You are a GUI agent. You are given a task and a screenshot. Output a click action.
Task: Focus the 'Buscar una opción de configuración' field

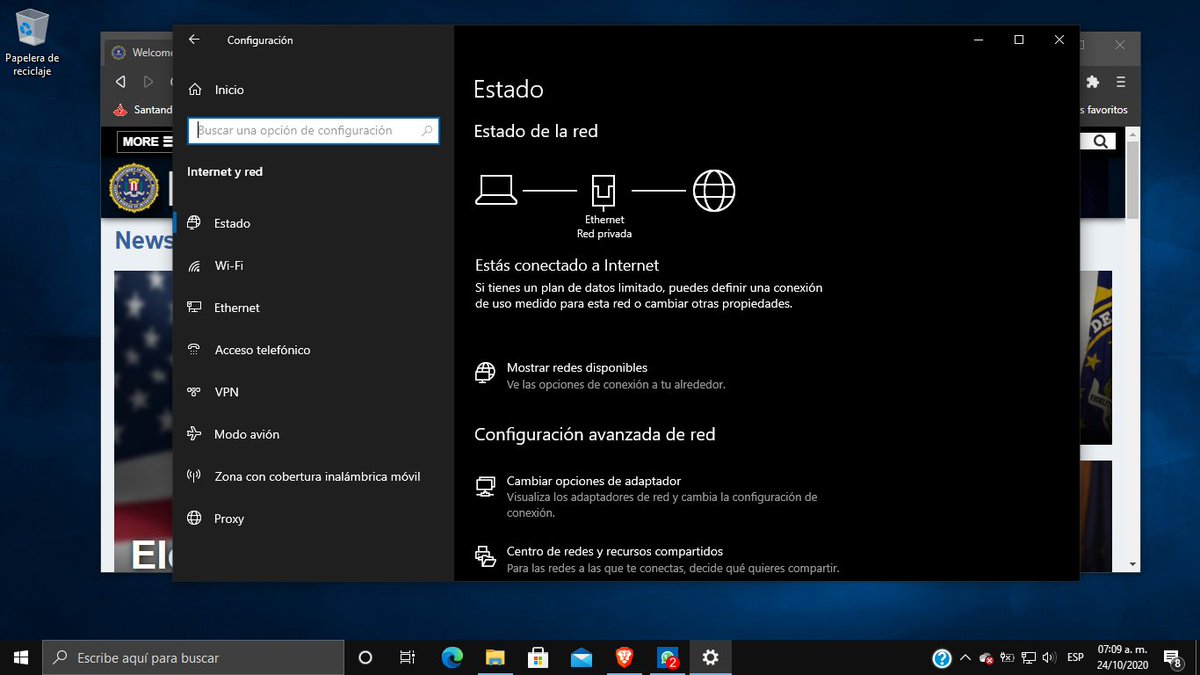pyautogui.click(x=313, y=130)
